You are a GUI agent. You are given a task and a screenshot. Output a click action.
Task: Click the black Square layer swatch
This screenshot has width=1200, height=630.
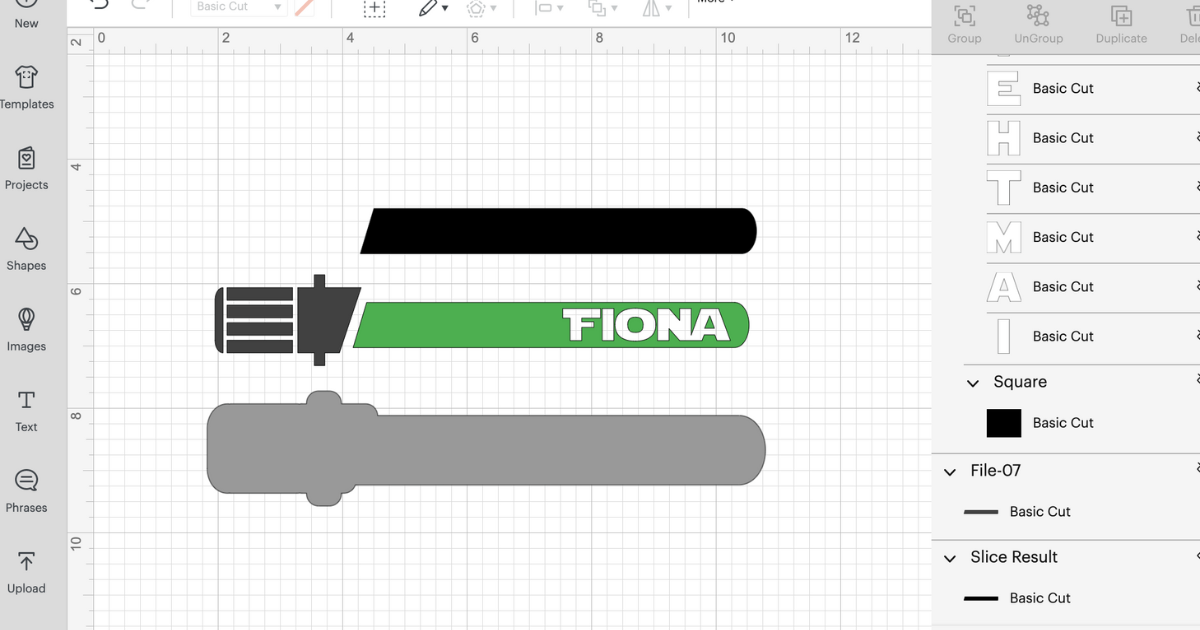[1004, 423]
